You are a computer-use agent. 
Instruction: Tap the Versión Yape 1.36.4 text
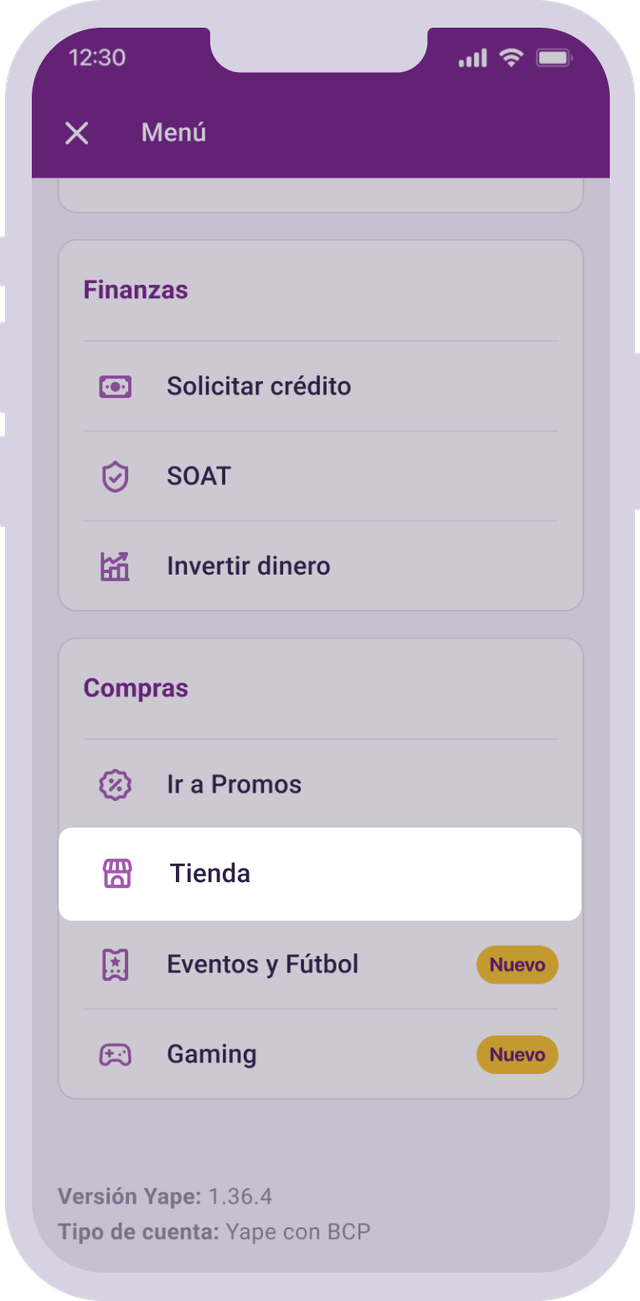[x=165, y=1196]
